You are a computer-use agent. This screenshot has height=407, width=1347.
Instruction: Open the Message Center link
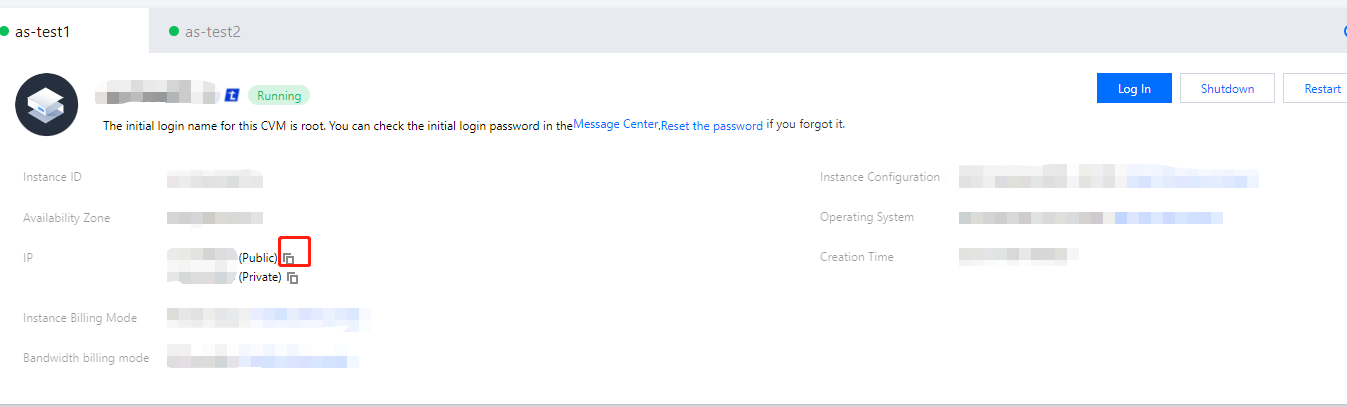615,125
